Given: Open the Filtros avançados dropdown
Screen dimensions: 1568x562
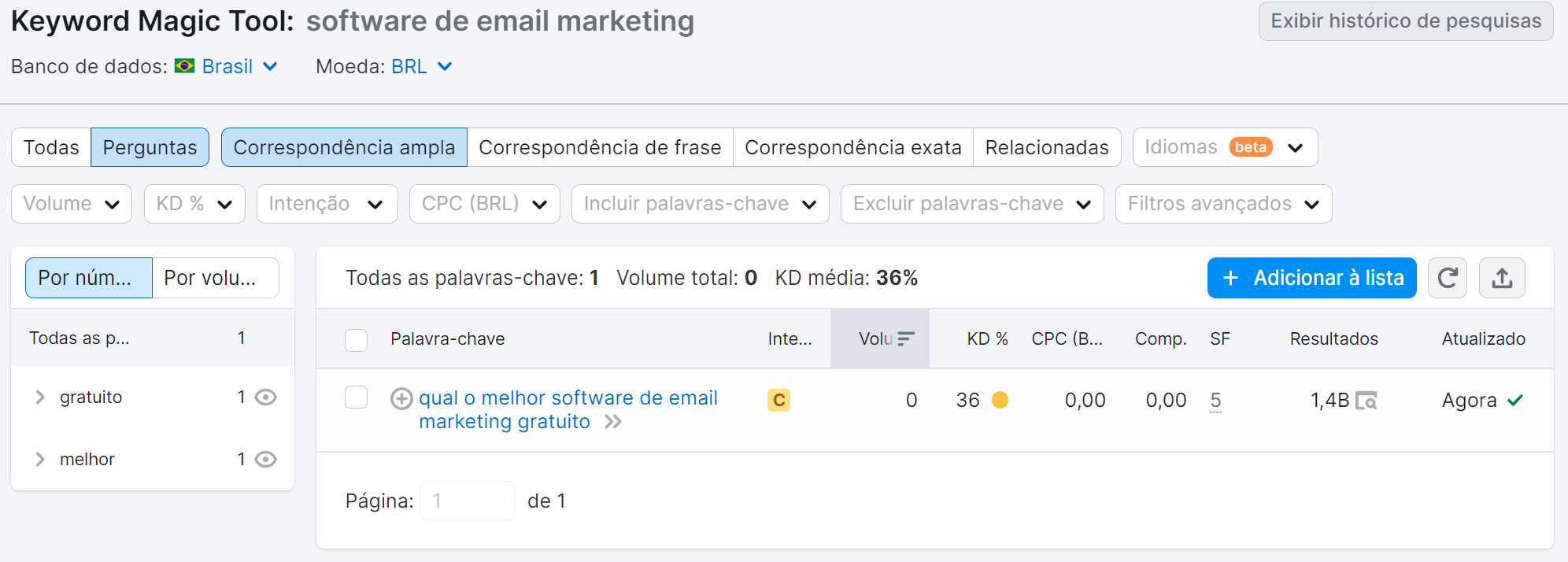Looking at the screenshot, I should pyautogui.click(x=1222, y=203).
